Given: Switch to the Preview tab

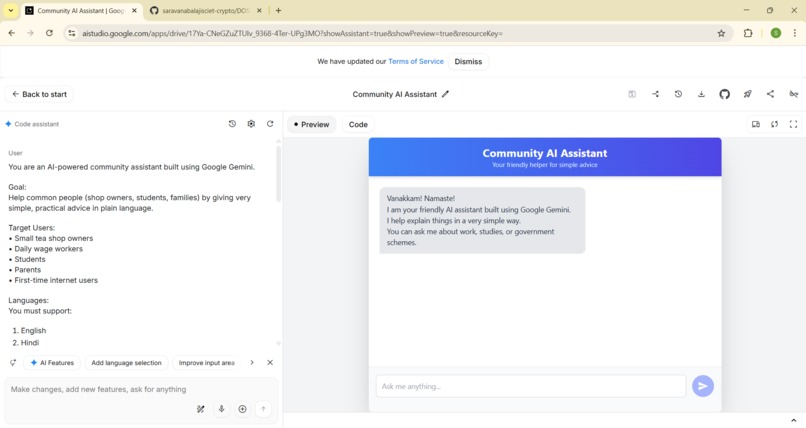Looking at the screenshot, I should point(312,124).
